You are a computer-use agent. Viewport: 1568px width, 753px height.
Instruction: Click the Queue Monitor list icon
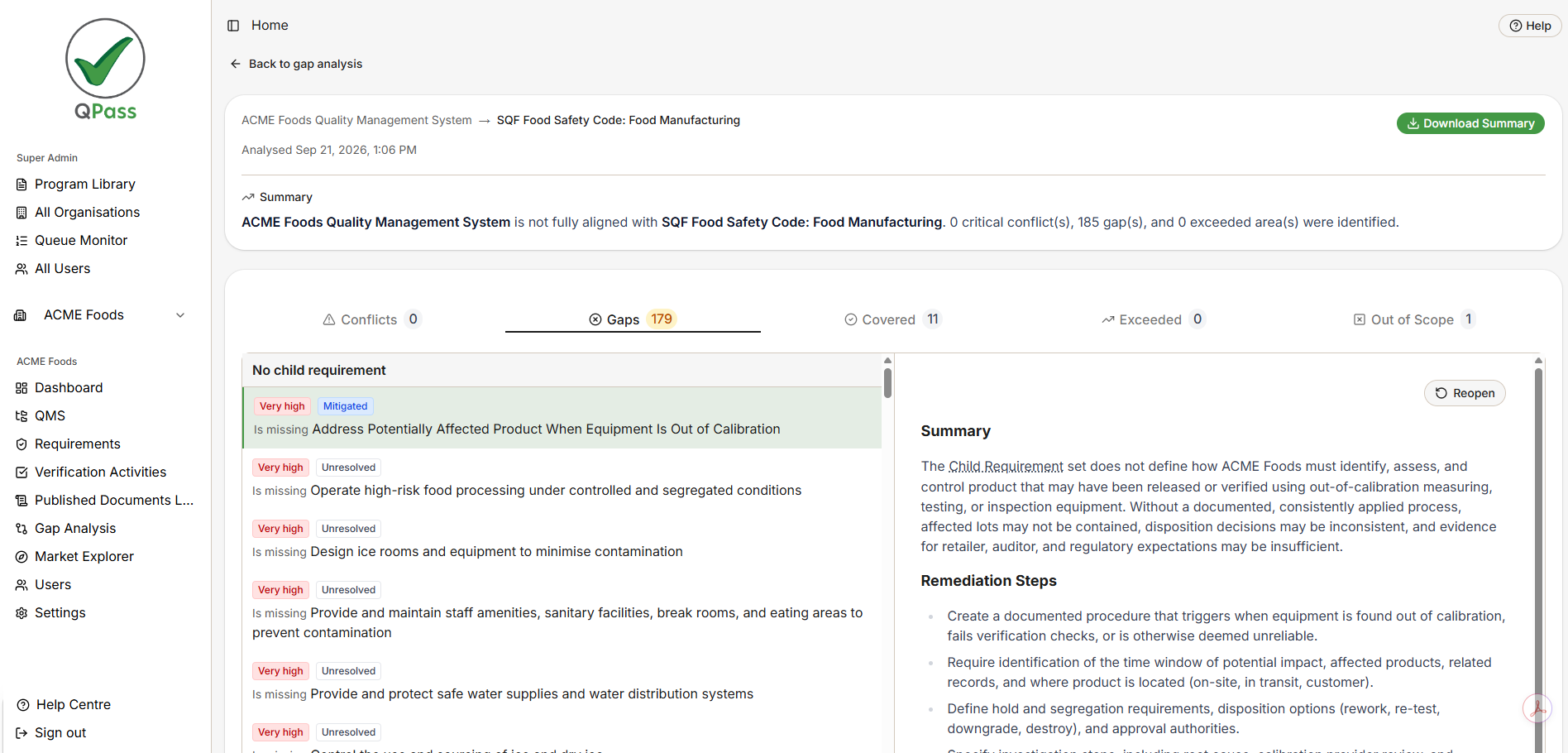point(22,241)
